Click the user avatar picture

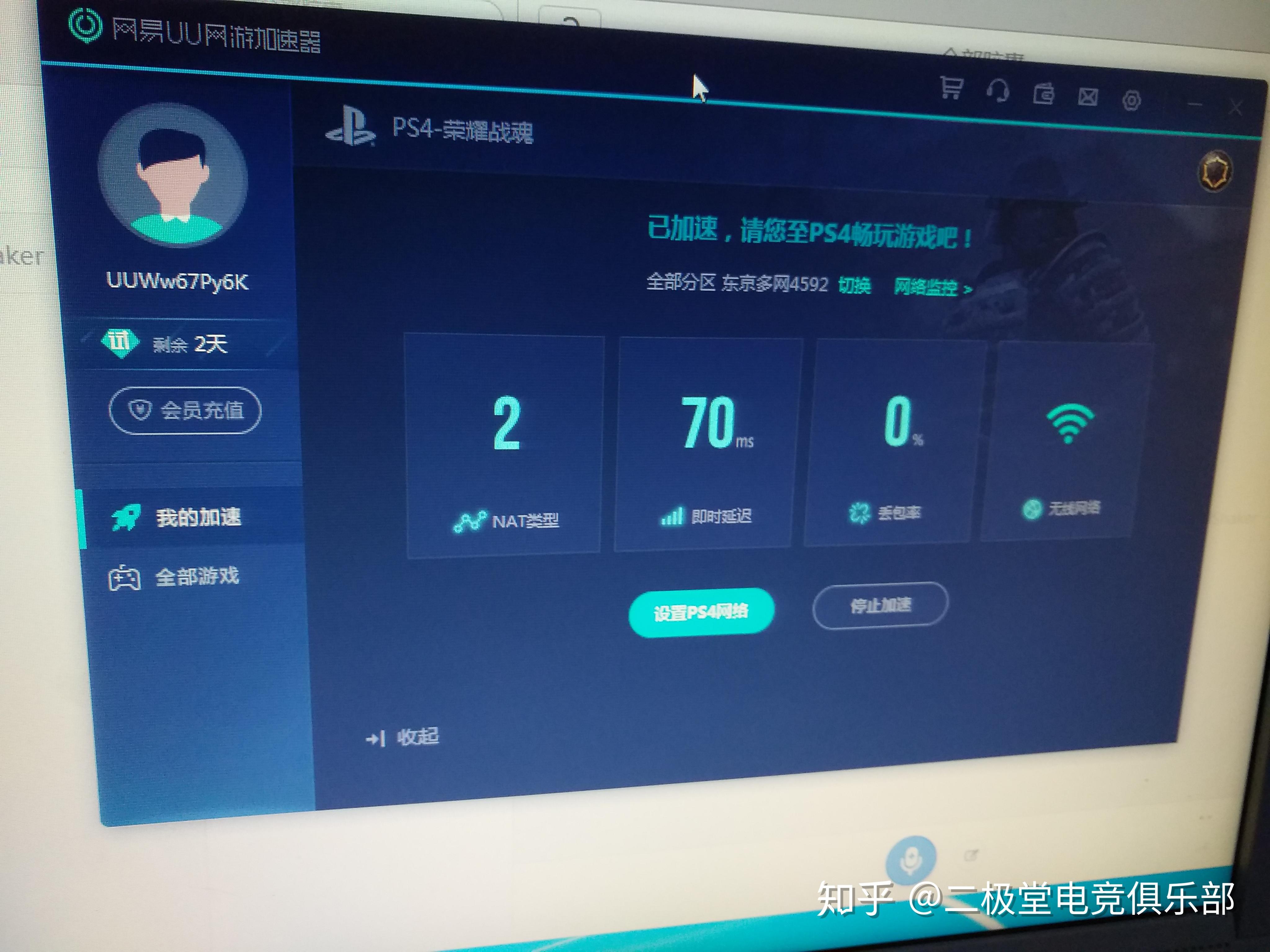click(173, 175)
